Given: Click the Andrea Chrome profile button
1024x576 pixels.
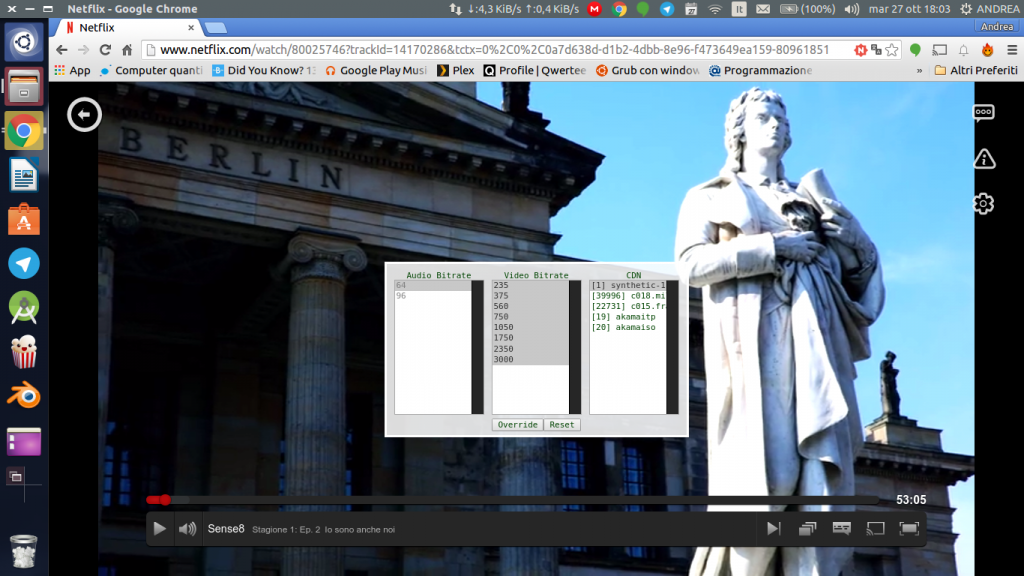Looking at the screenshot, I should tap(997, 27).
